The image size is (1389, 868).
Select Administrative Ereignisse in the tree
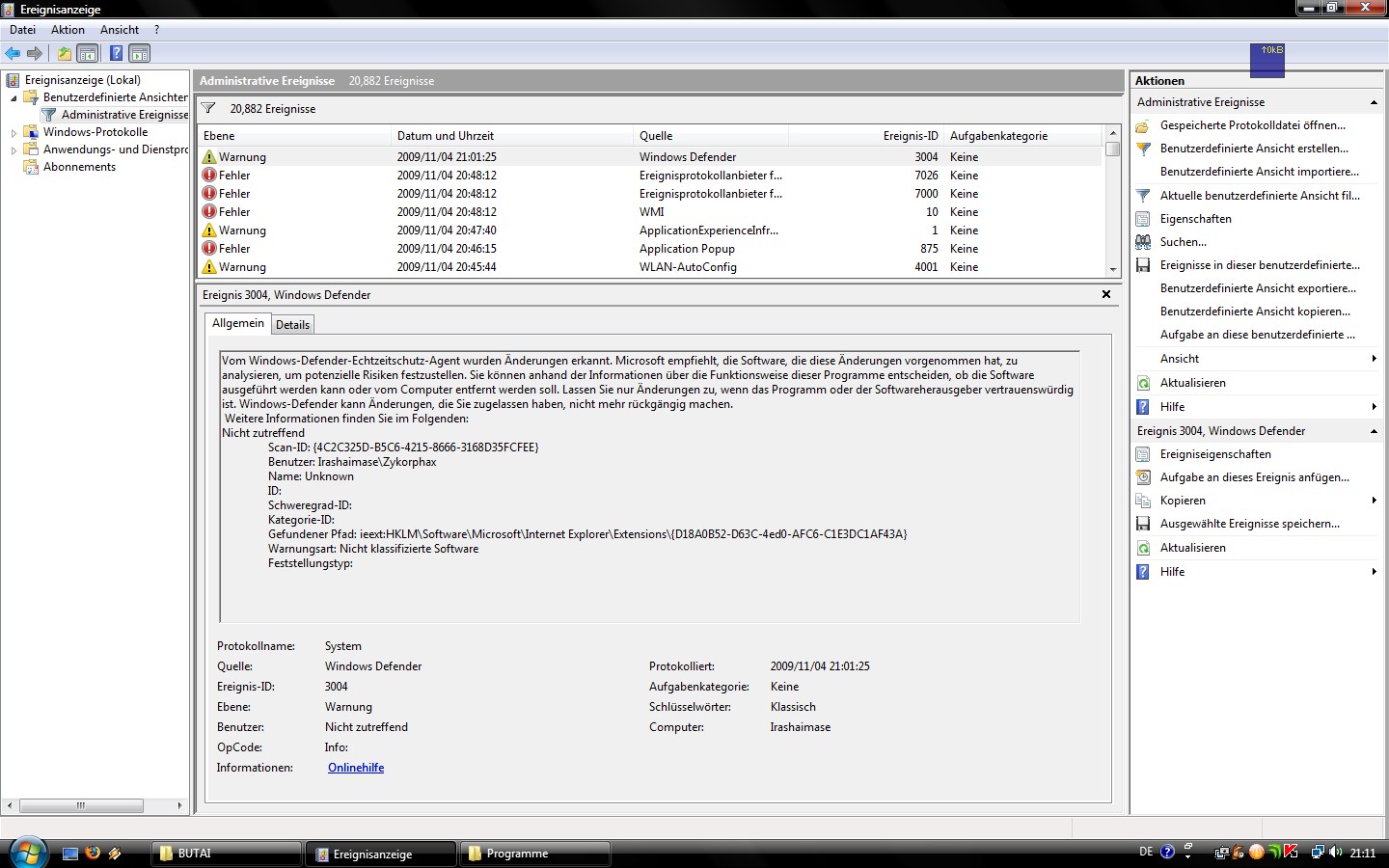(x=124, y=115)
